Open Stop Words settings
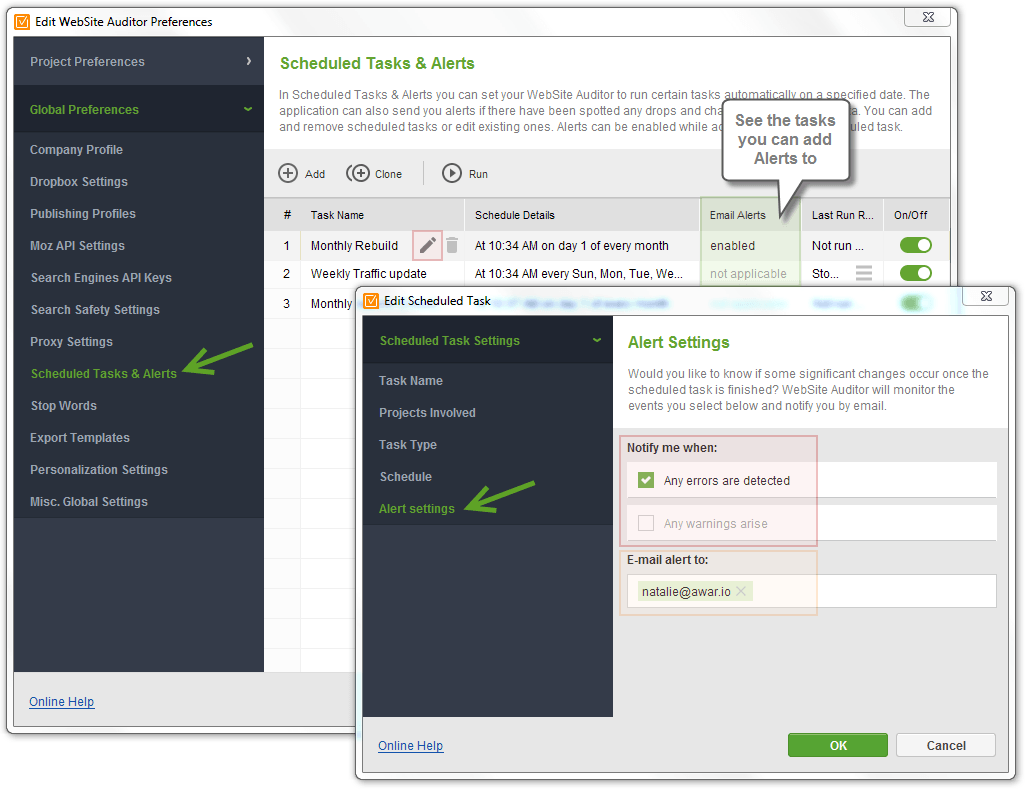 (x=64, y=406)
